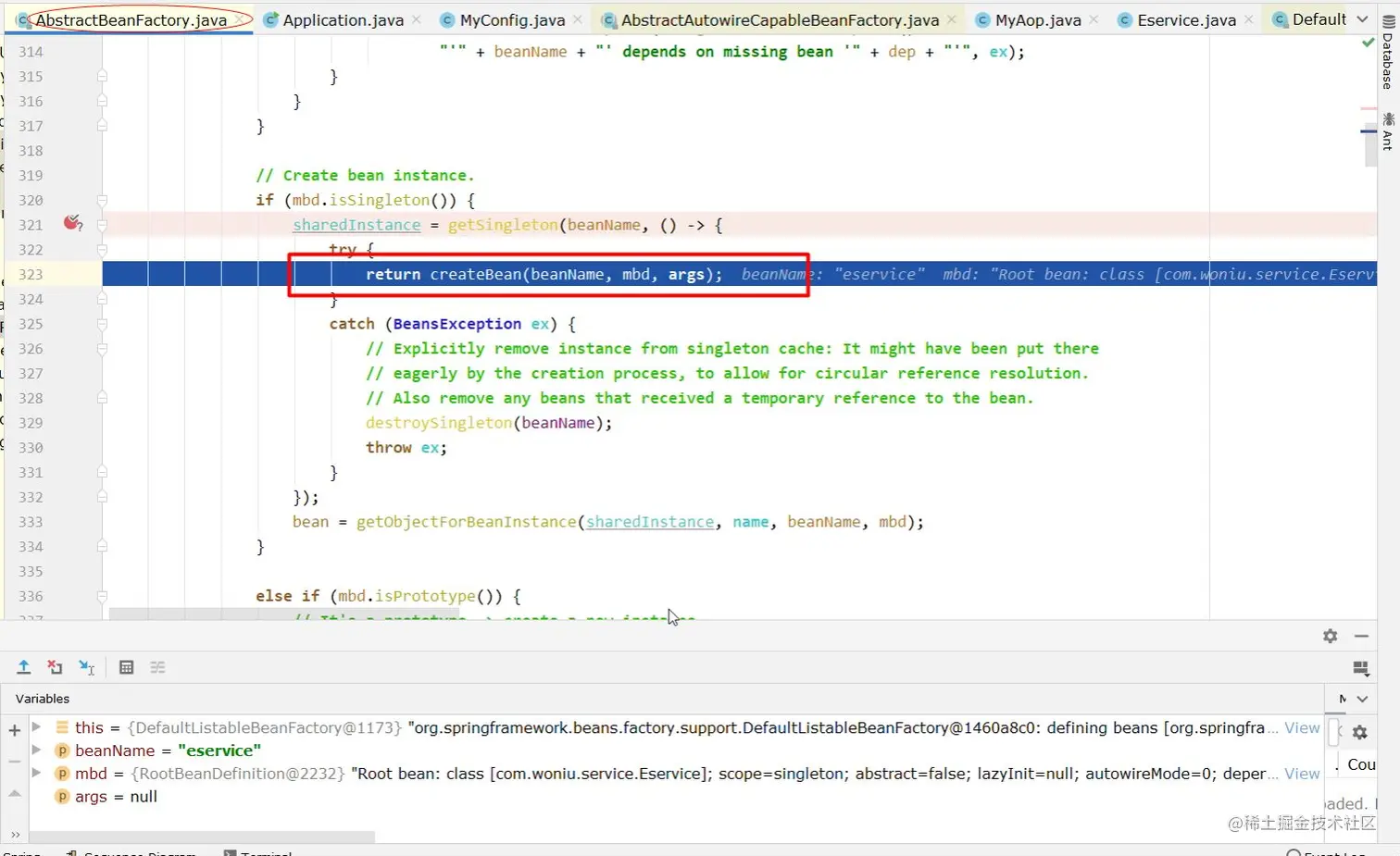Open the Evaluate Expression calculator icon

tap(127, 667)
